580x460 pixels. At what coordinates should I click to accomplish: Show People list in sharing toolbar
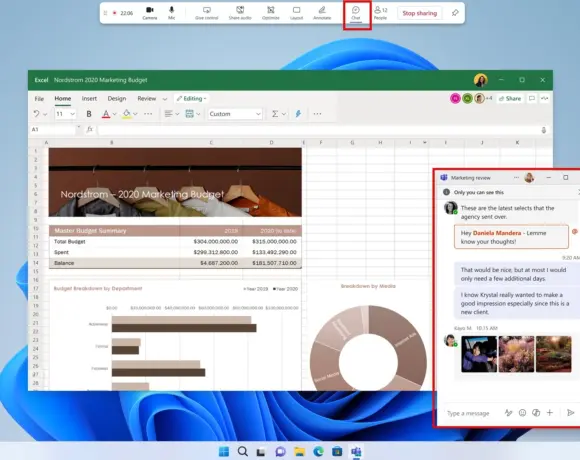380,13
